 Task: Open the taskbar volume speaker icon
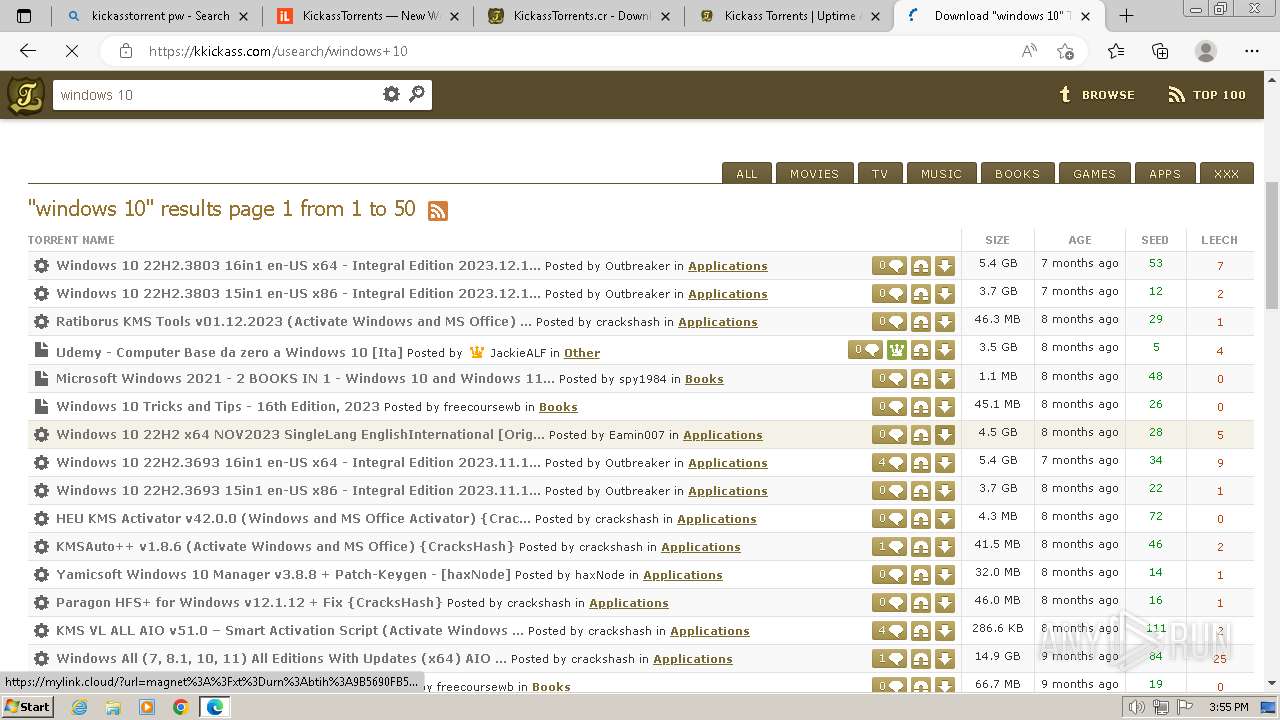point(1136,707)
